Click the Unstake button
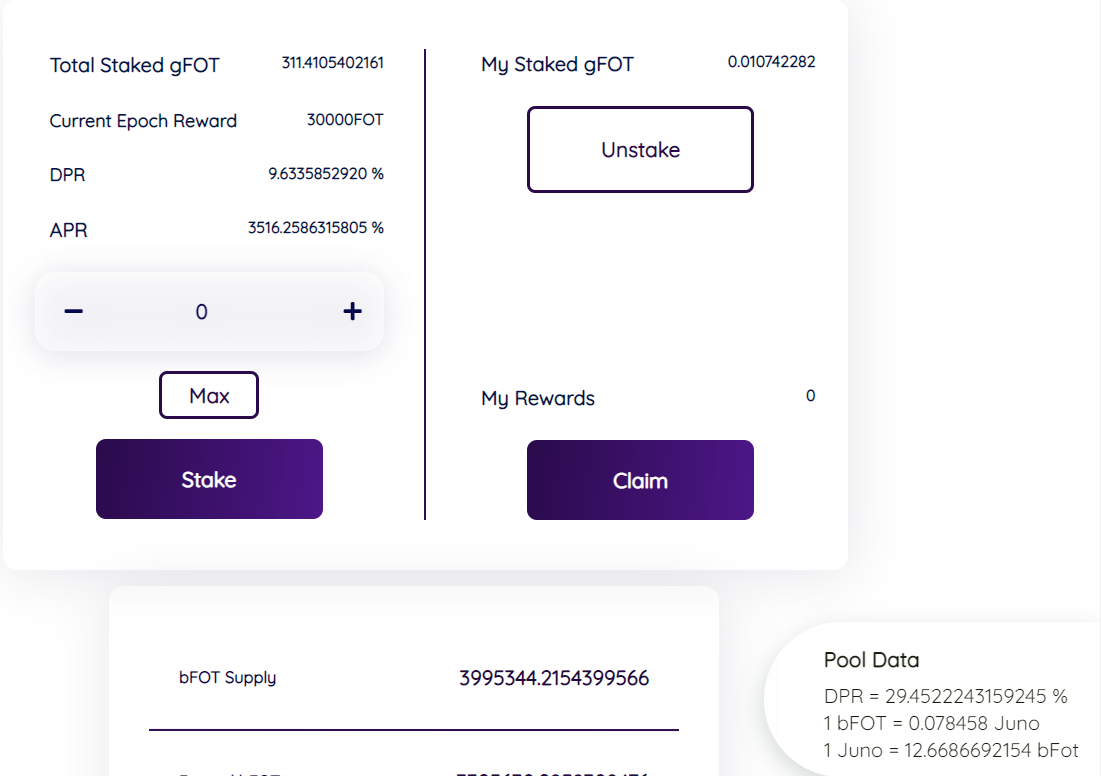Viewport: 1101px width, 776px height. (640, 150)
